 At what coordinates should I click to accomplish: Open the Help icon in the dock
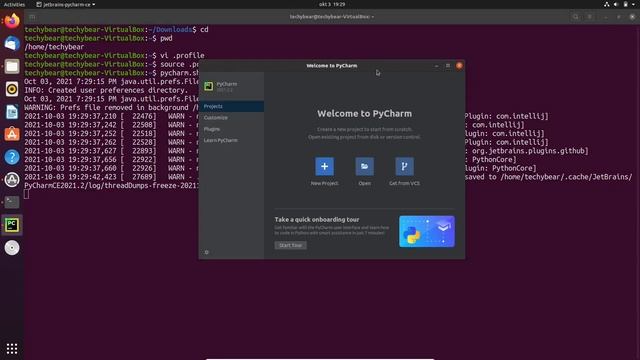click(x=12, y=157)
